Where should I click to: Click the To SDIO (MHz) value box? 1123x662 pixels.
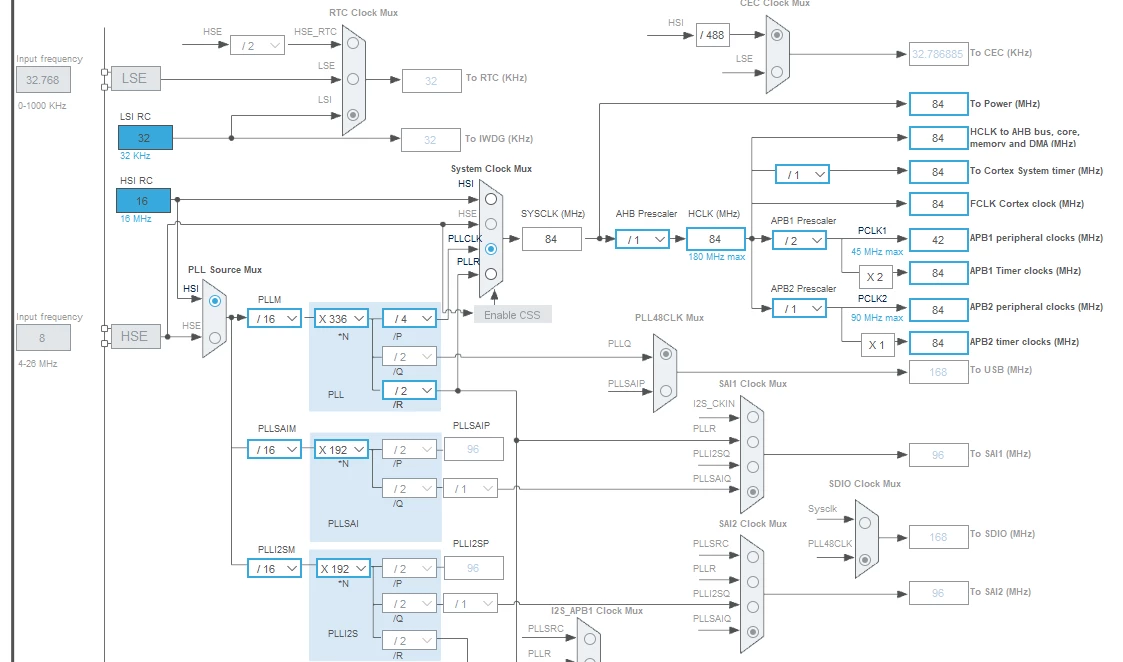point(938,537)
